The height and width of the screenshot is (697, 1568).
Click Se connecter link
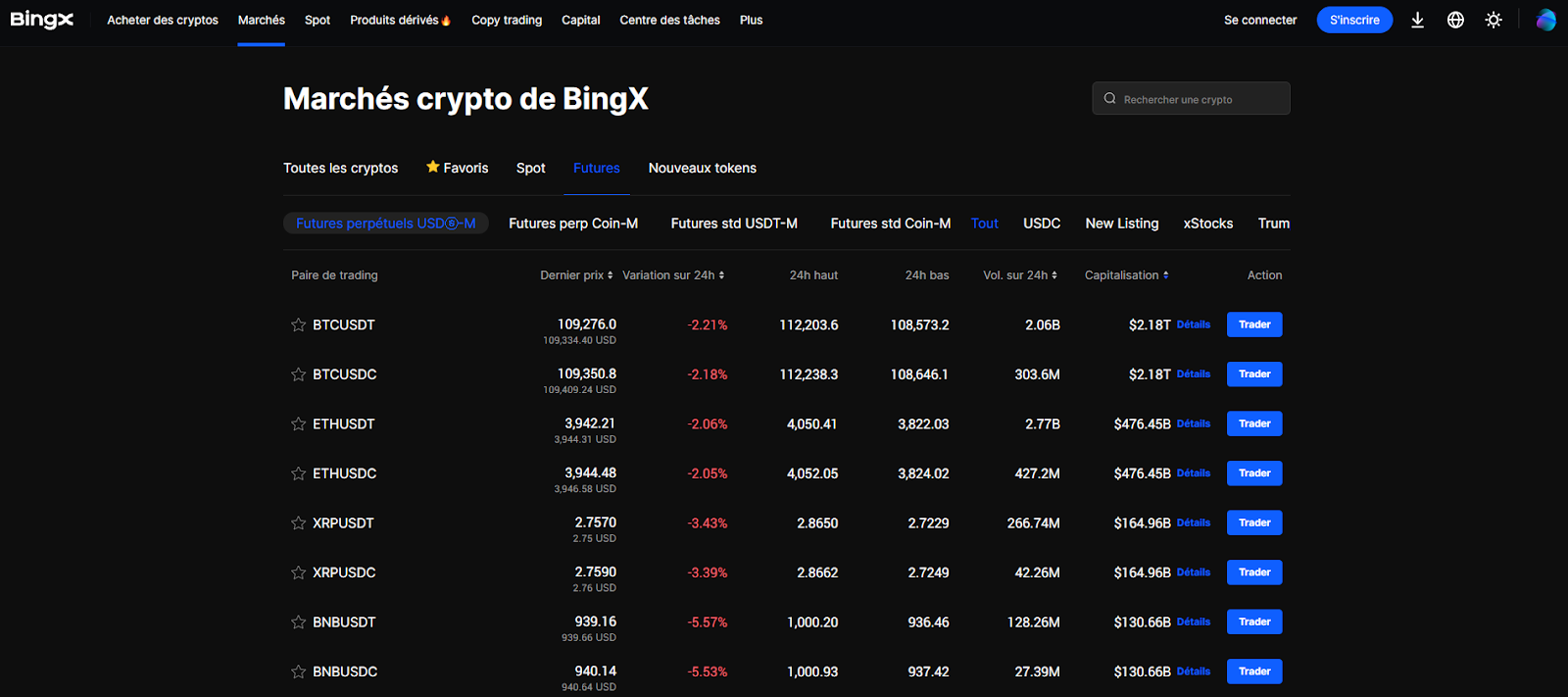tap(1260, 20)
